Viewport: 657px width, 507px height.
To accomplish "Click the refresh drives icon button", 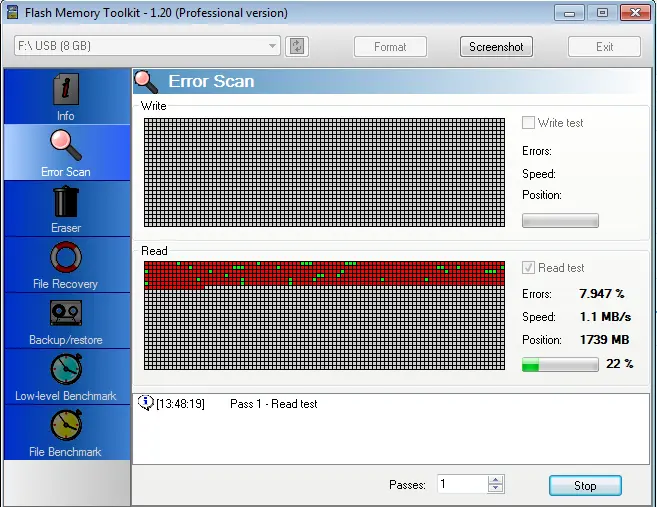I will pyautogui.click(x=297, y=46).
